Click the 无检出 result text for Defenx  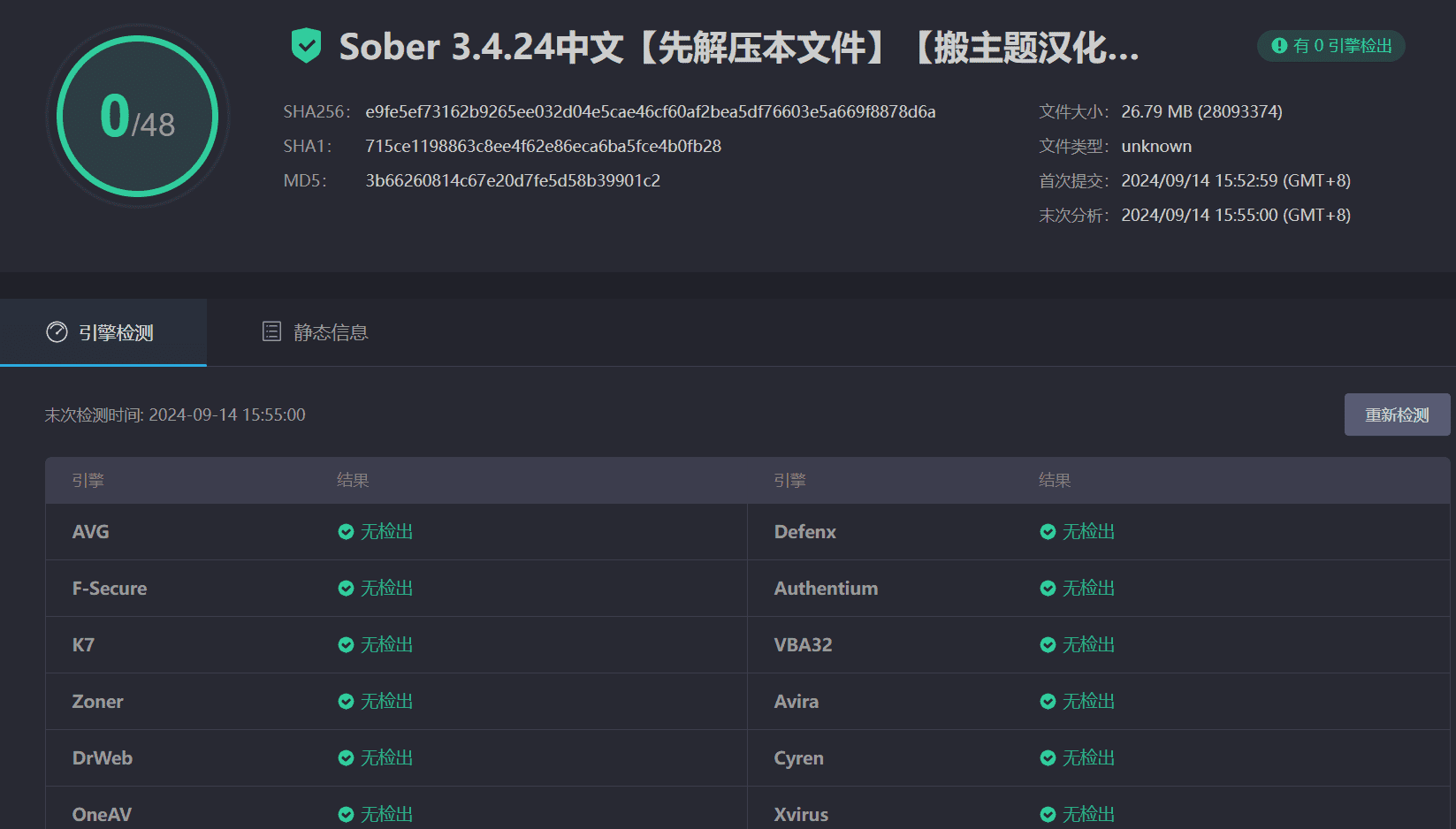click(x=1088, y=532)
